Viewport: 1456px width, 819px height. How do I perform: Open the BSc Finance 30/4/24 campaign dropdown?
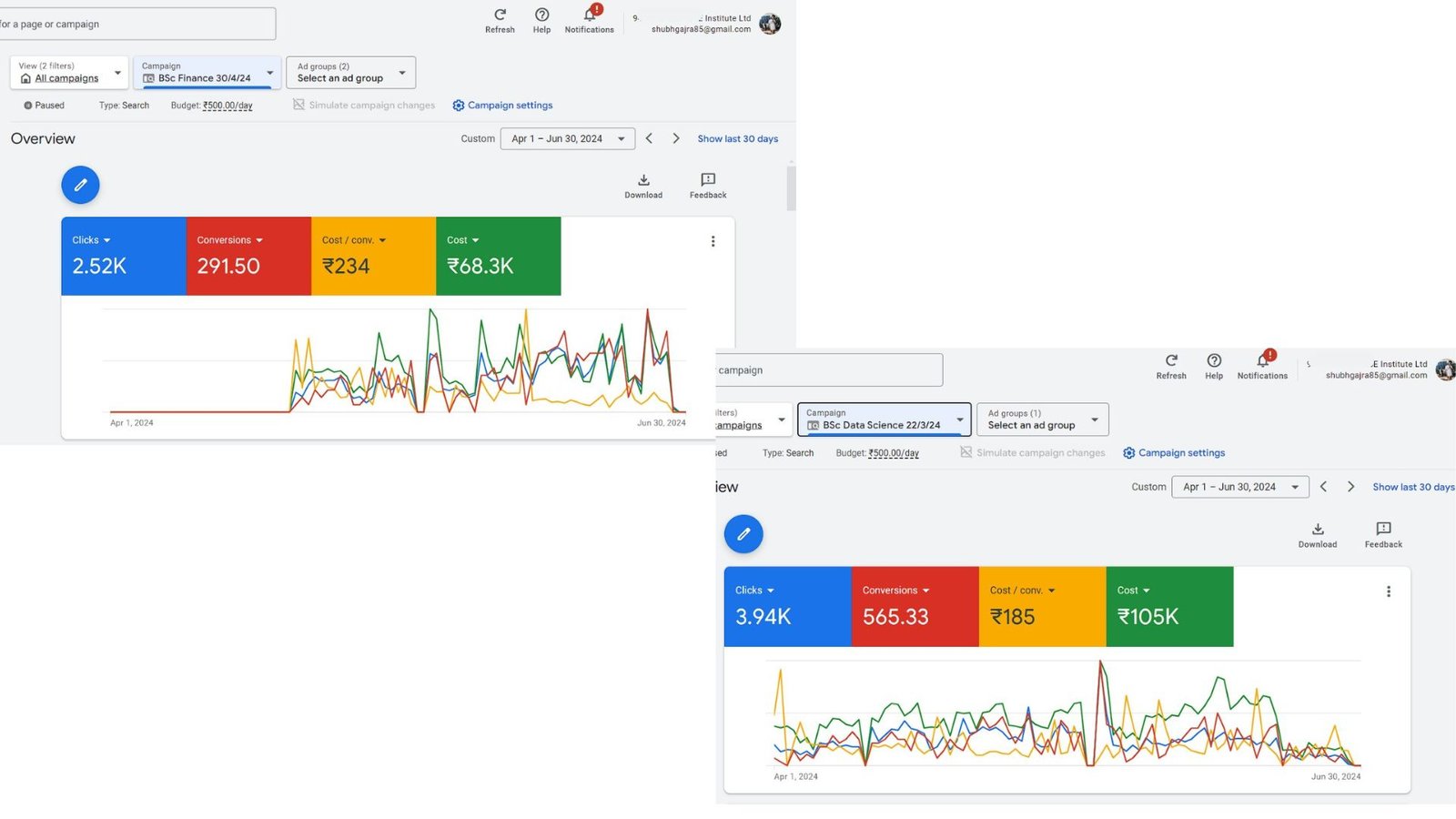[207, 73]
